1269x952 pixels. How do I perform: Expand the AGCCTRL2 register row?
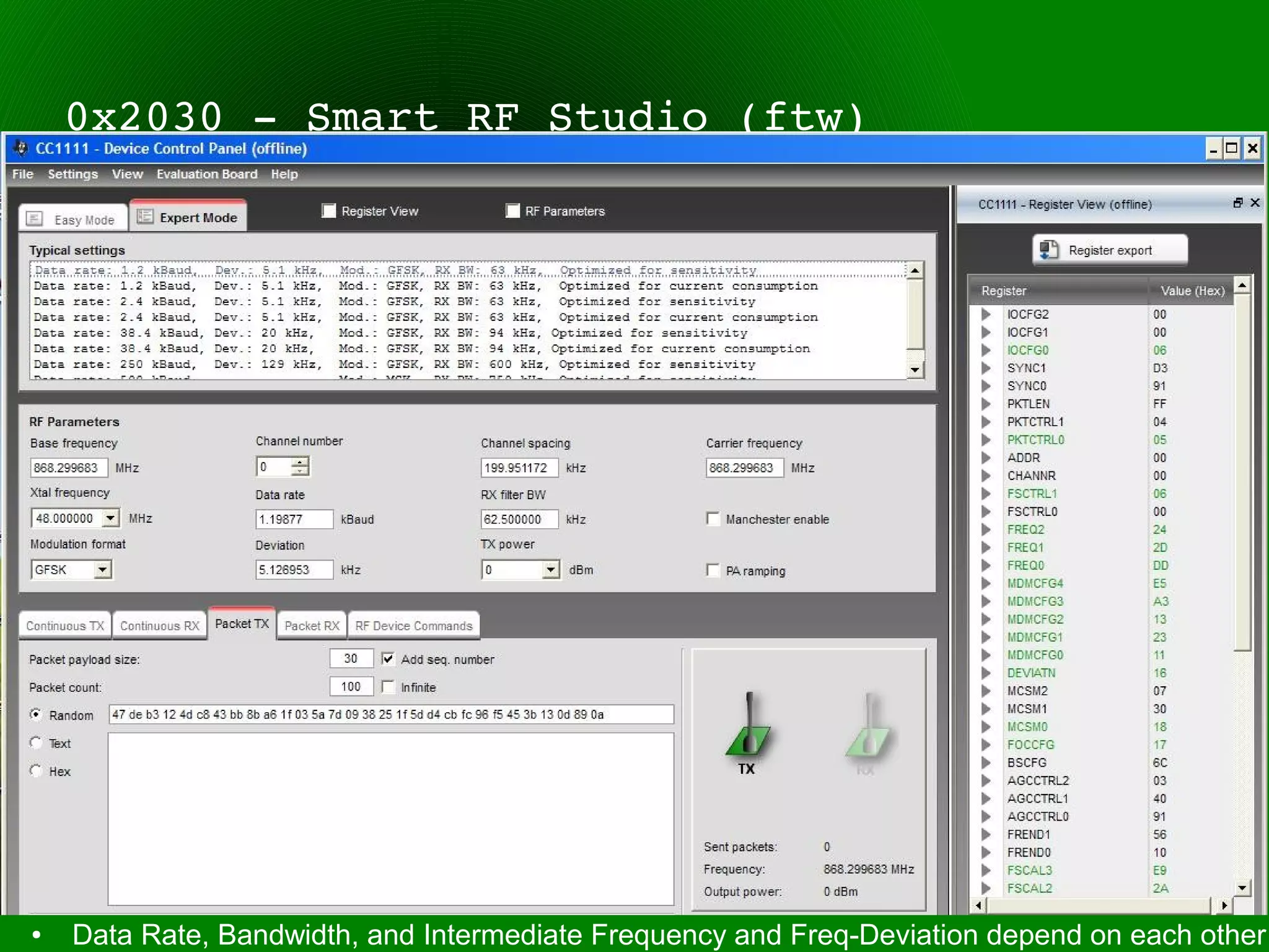985,780
